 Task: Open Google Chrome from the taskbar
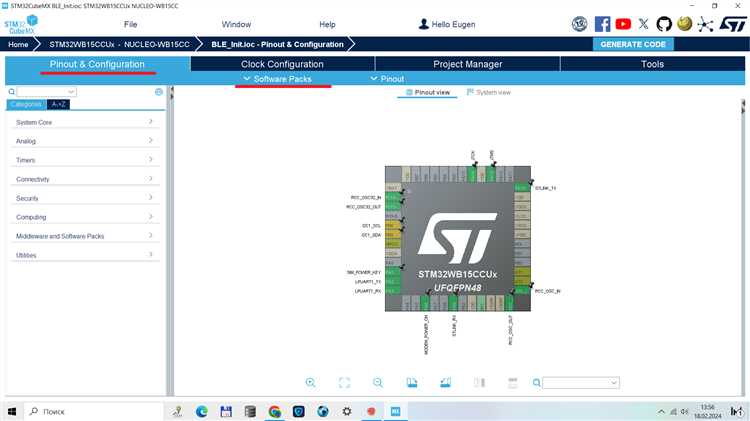coord(275,411)
